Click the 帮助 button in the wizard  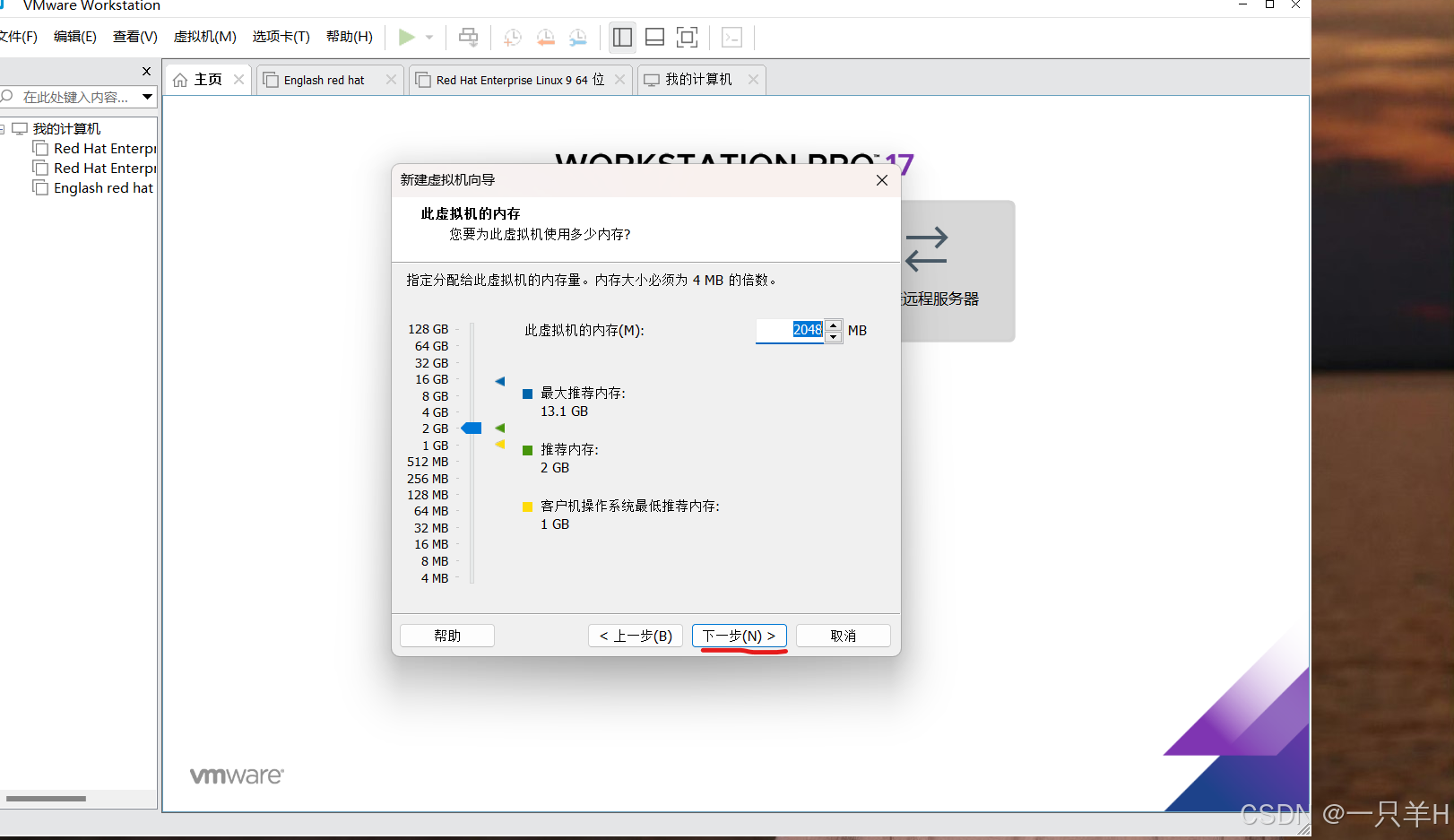[447, 636]
